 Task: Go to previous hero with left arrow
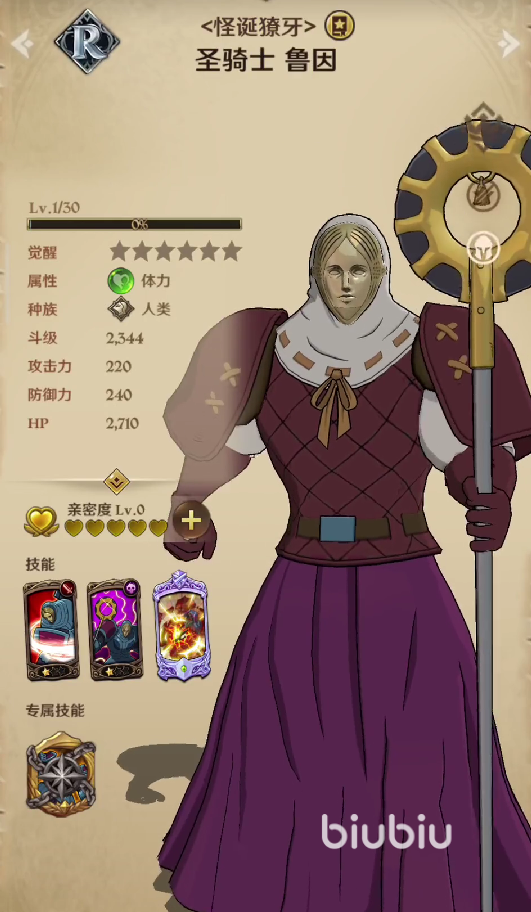coord(22,44)
